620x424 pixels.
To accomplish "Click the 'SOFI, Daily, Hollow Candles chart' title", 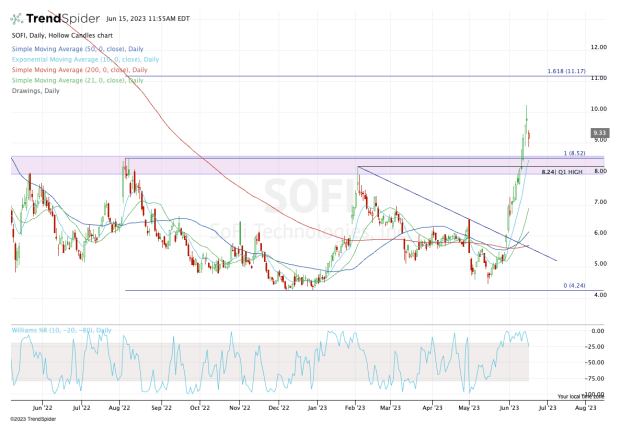I will 62,36.
